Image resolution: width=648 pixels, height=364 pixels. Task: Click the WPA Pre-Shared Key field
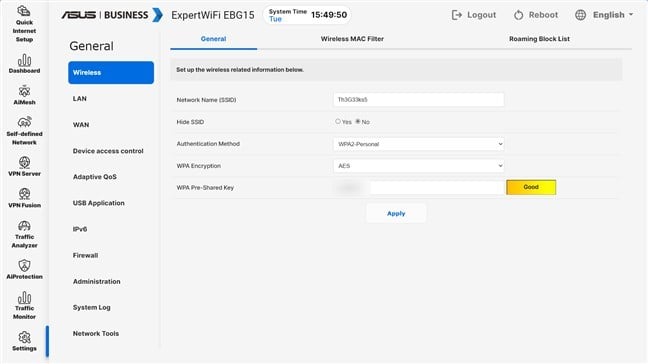click(x=419, y=188)
